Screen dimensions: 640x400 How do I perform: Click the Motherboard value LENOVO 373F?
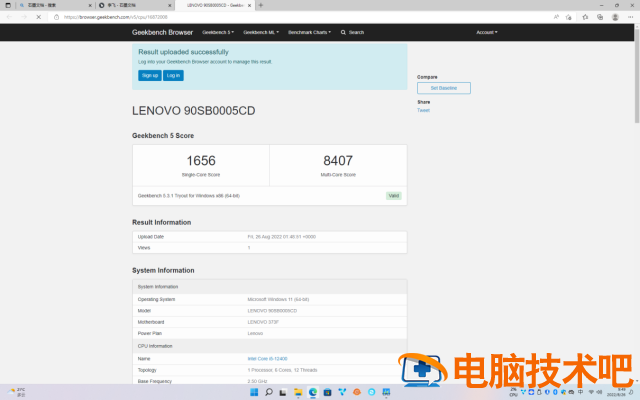pos(263,322)
